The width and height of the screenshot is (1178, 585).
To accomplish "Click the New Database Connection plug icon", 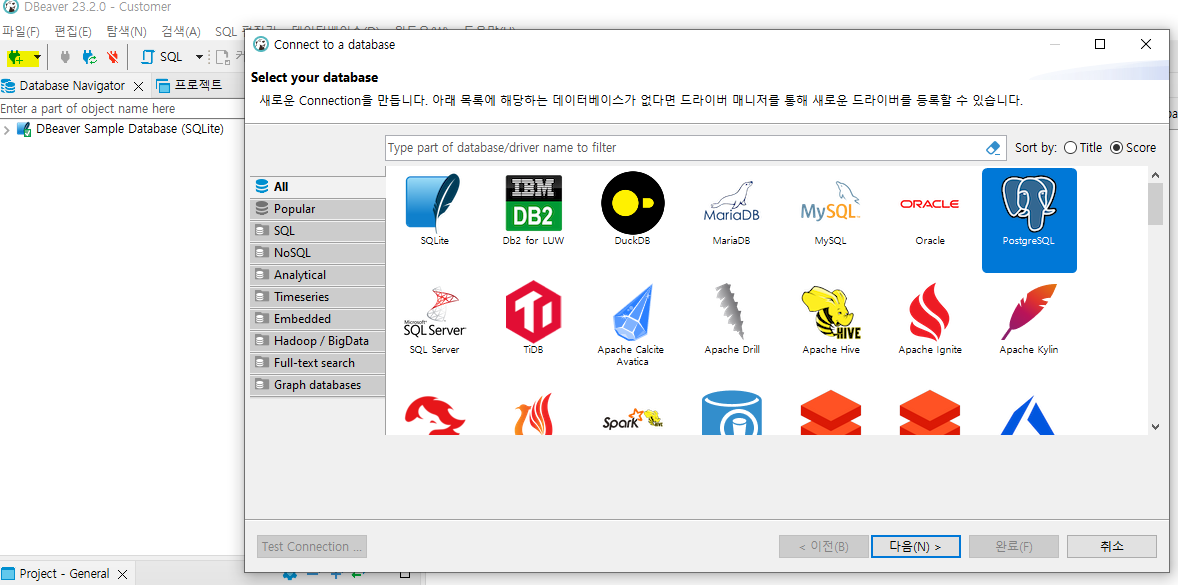I will pyautogui.click(x=16, y=57).
